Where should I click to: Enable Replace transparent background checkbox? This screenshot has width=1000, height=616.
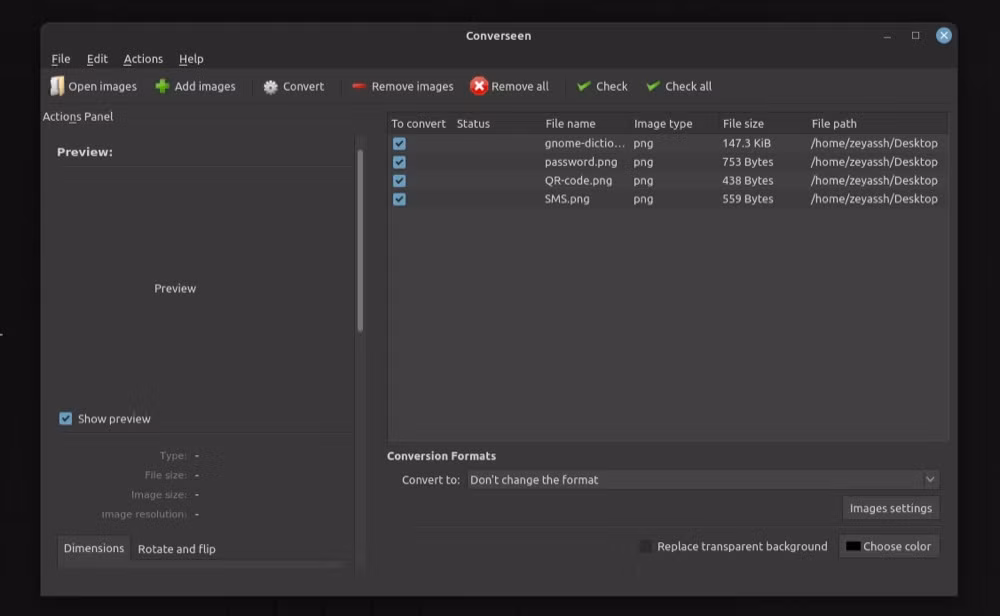point(645,546)
